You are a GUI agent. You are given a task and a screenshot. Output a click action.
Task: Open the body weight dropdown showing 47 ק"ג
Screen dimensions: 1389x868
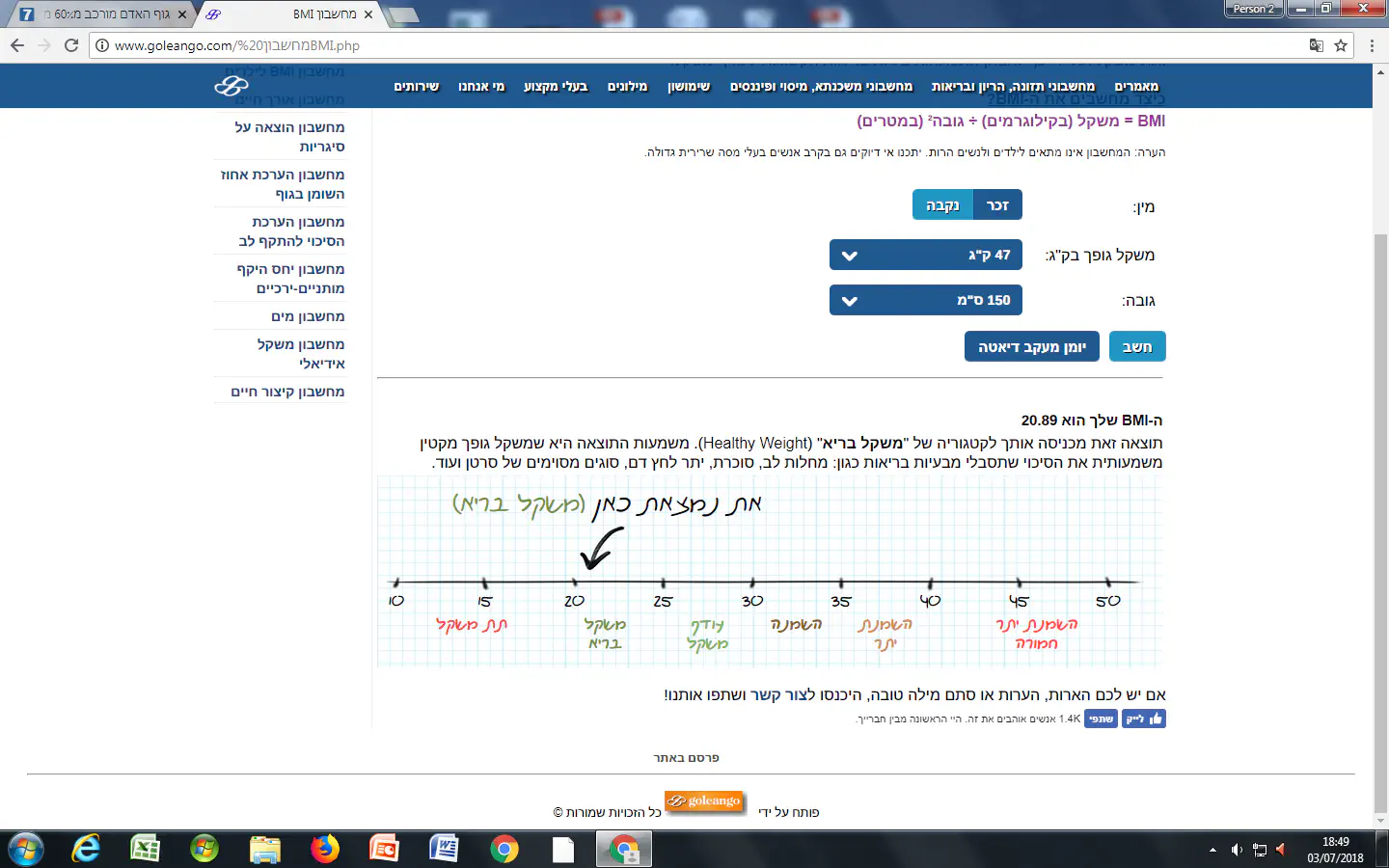925,256
